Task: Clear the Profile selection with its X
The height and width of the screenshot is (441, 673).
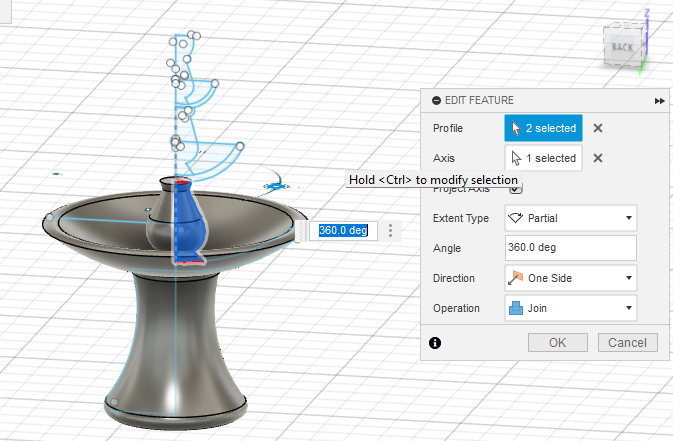Action: point(597,128)
